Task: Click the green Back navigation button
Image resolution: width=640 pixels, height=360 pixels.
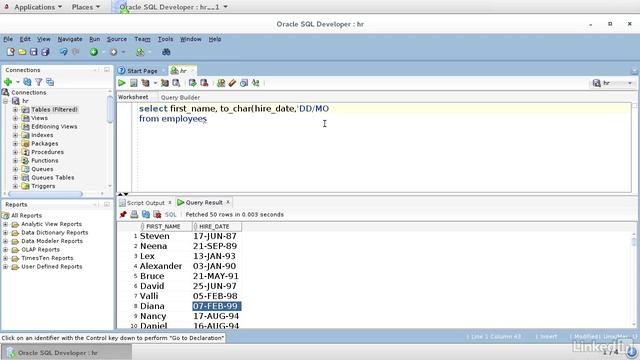Action: tap(94, 52)
